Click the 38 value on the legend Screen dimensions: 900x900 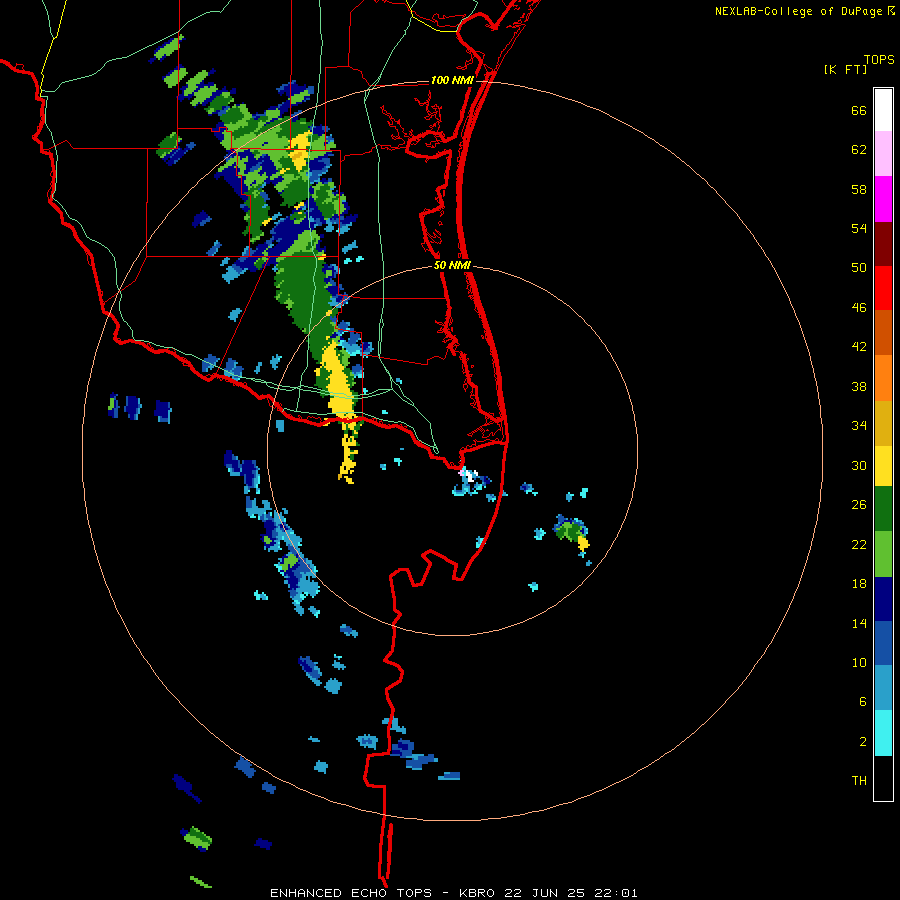pos(859,387)
